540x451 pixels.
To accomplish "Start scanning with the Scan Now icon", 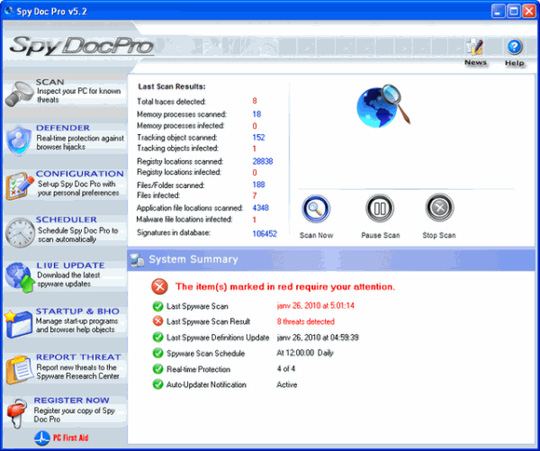I will pos(316,209).
